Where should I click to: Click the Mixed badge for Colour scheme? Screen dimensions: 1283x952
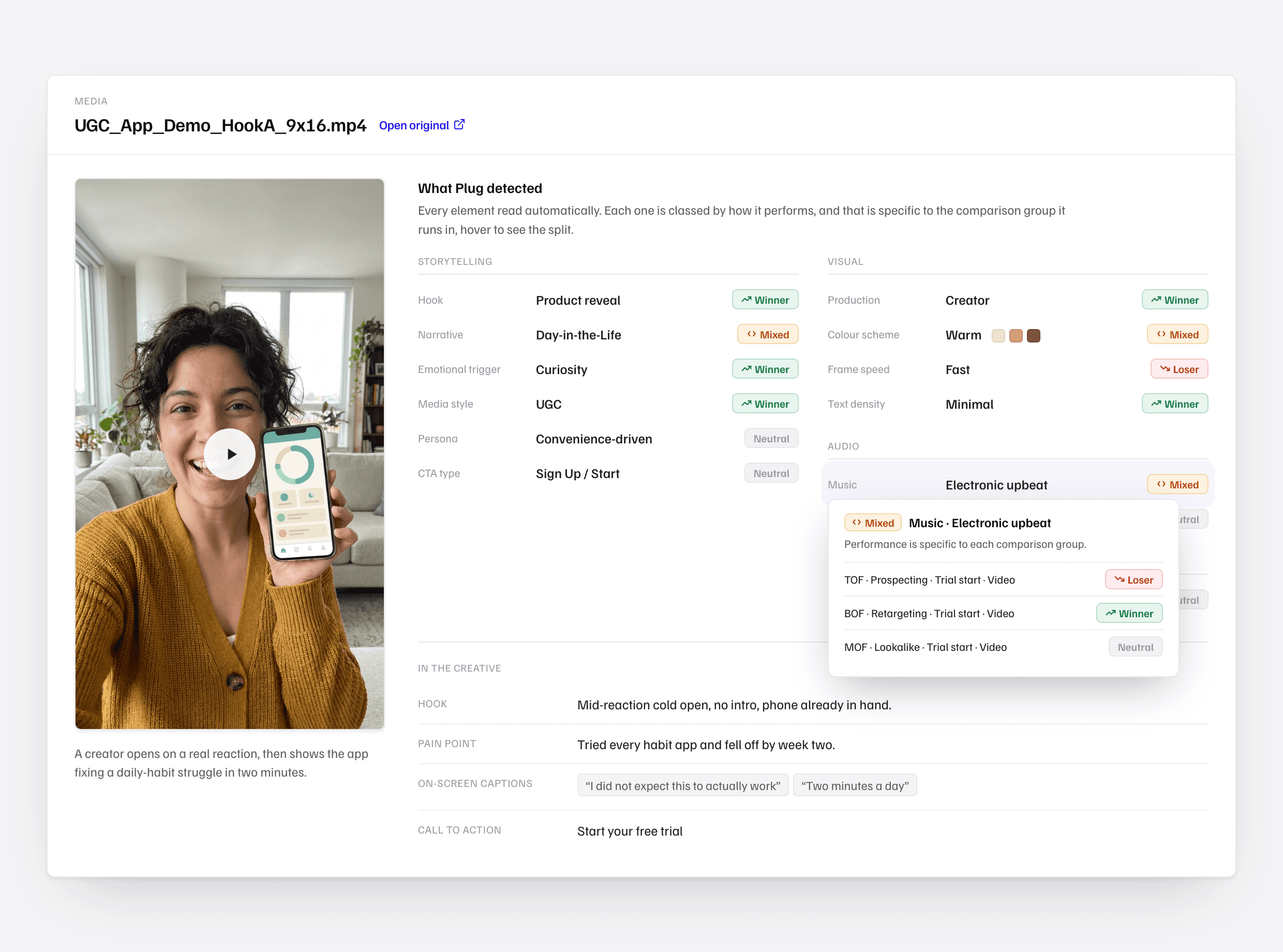[1177, 334]
